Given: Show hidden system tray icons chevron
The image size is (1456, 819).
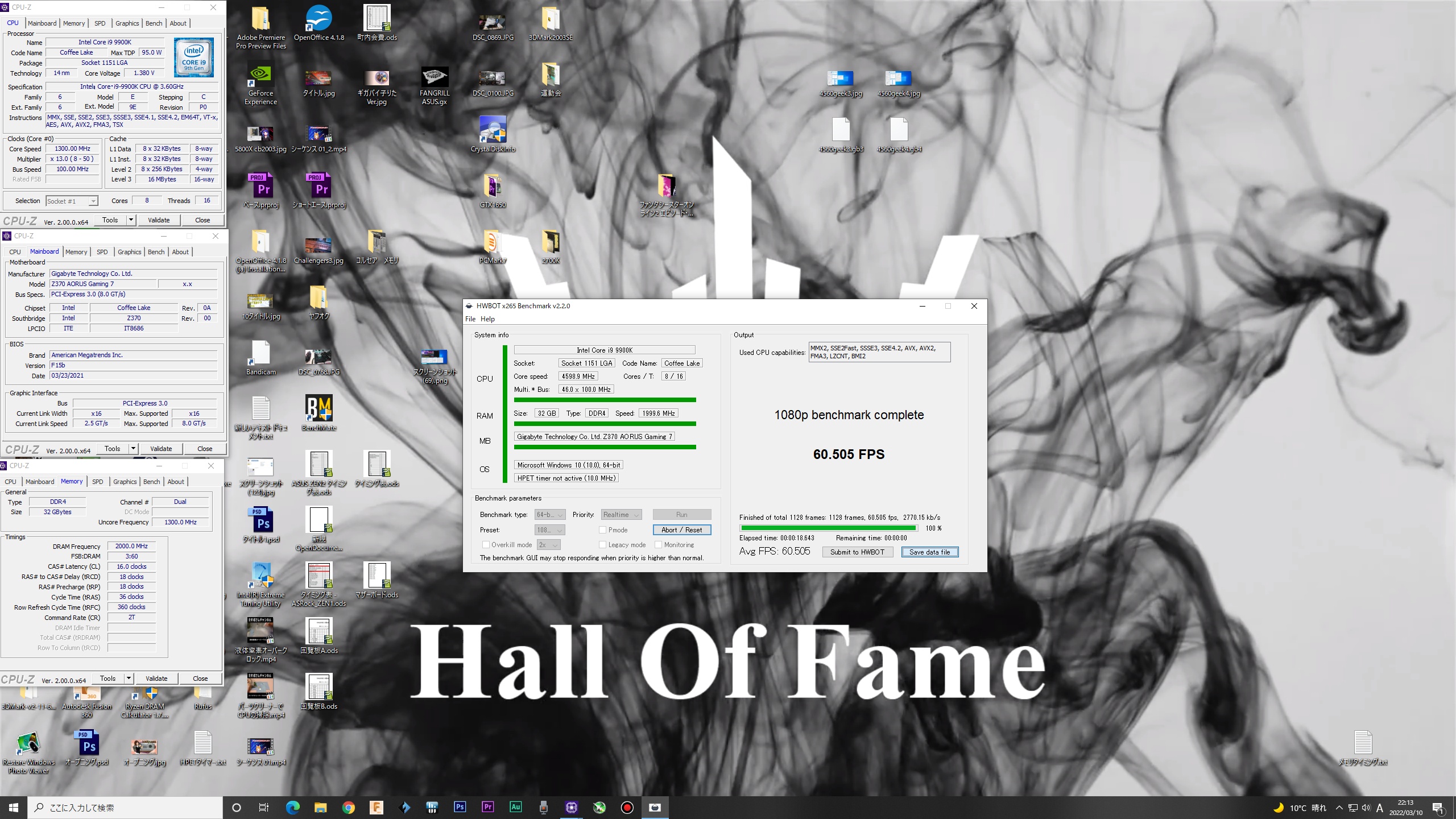Looking at the screenshot, I should (1339, 808).
